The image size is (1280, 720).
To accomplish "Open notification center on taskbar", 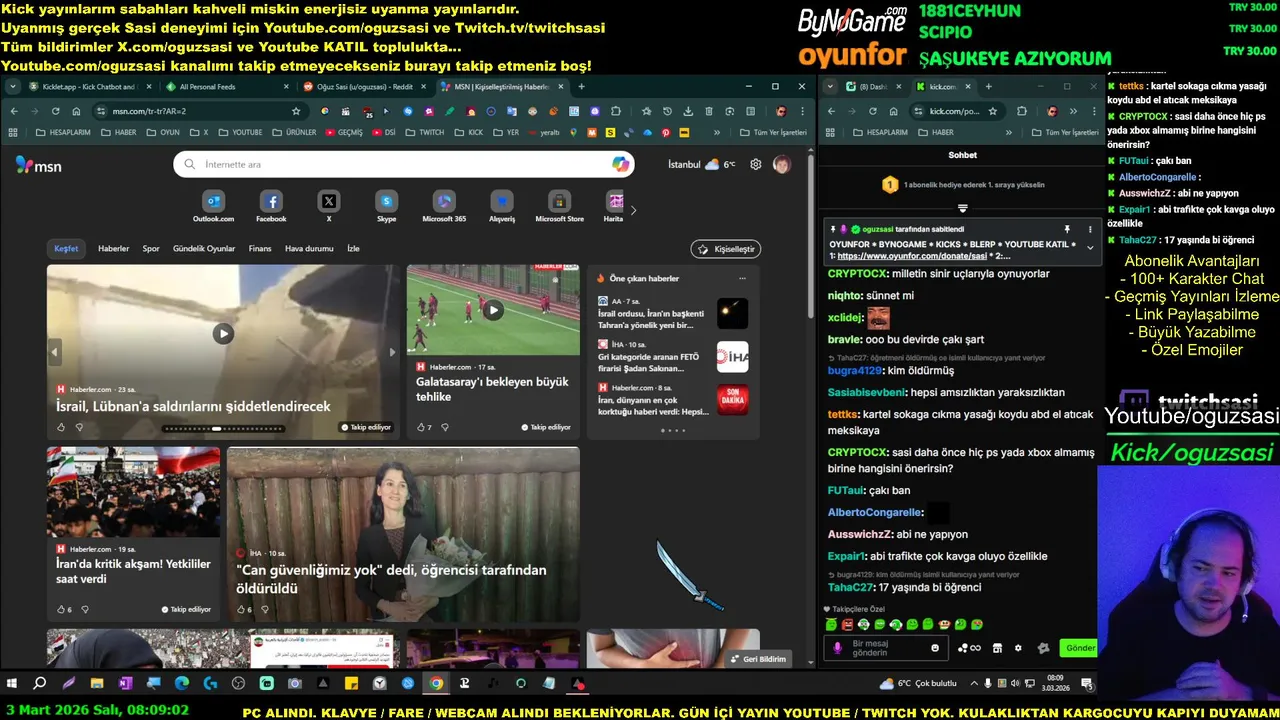I will 1086,684.
